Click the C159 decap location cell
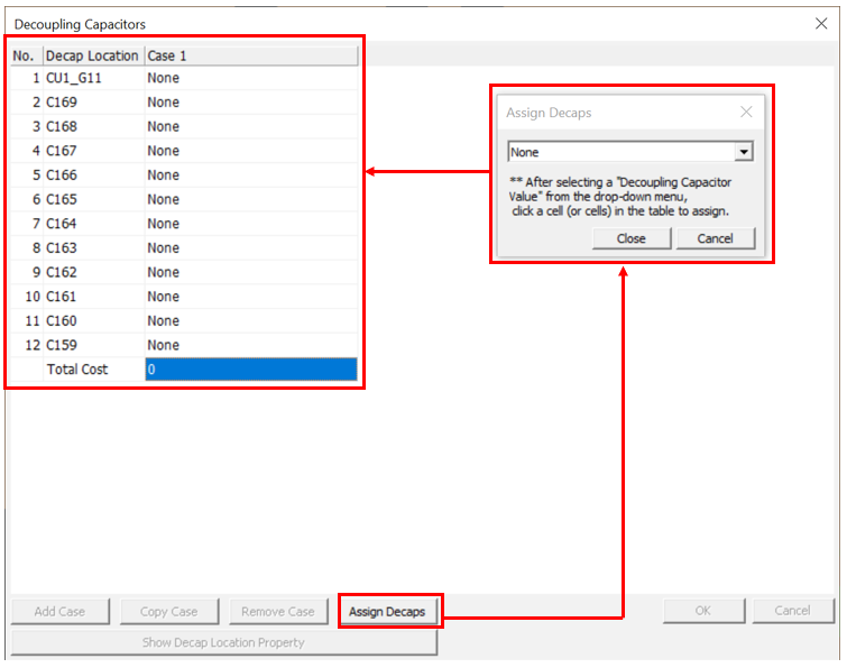The image size is (849, 669). tap(92, 345)
